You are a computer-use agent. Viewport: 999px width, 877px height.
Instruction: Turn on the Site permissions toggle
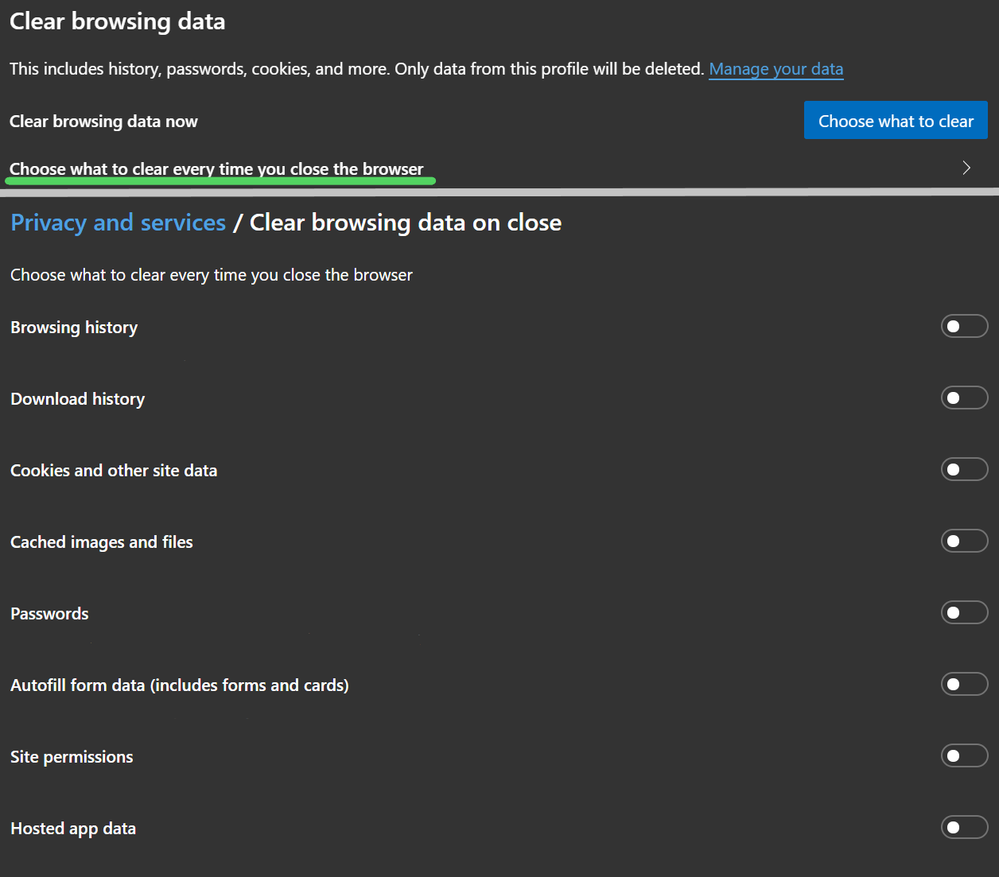tap(964, 756)
